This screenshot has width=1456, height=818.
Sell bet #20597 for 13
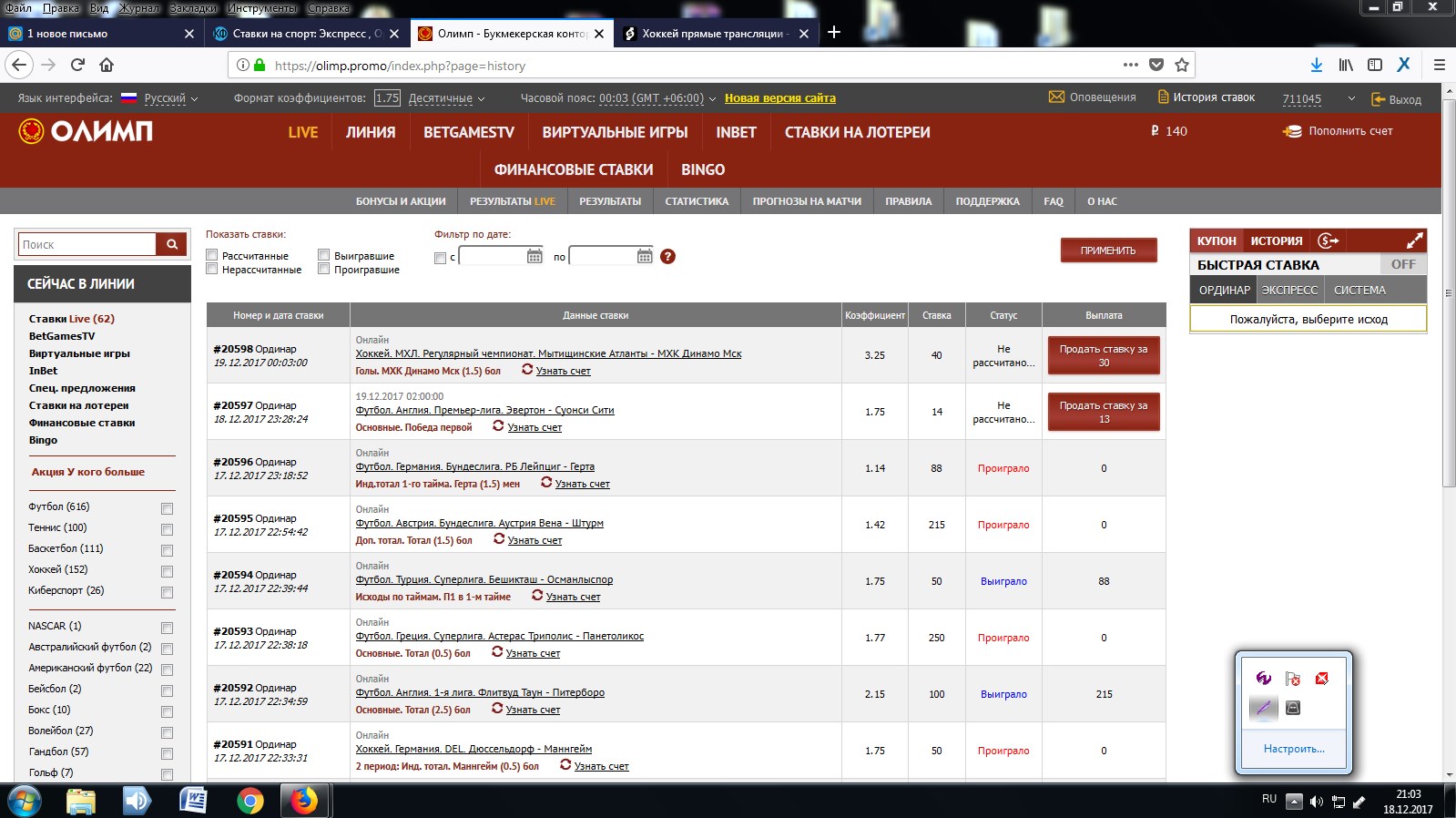1104,412
